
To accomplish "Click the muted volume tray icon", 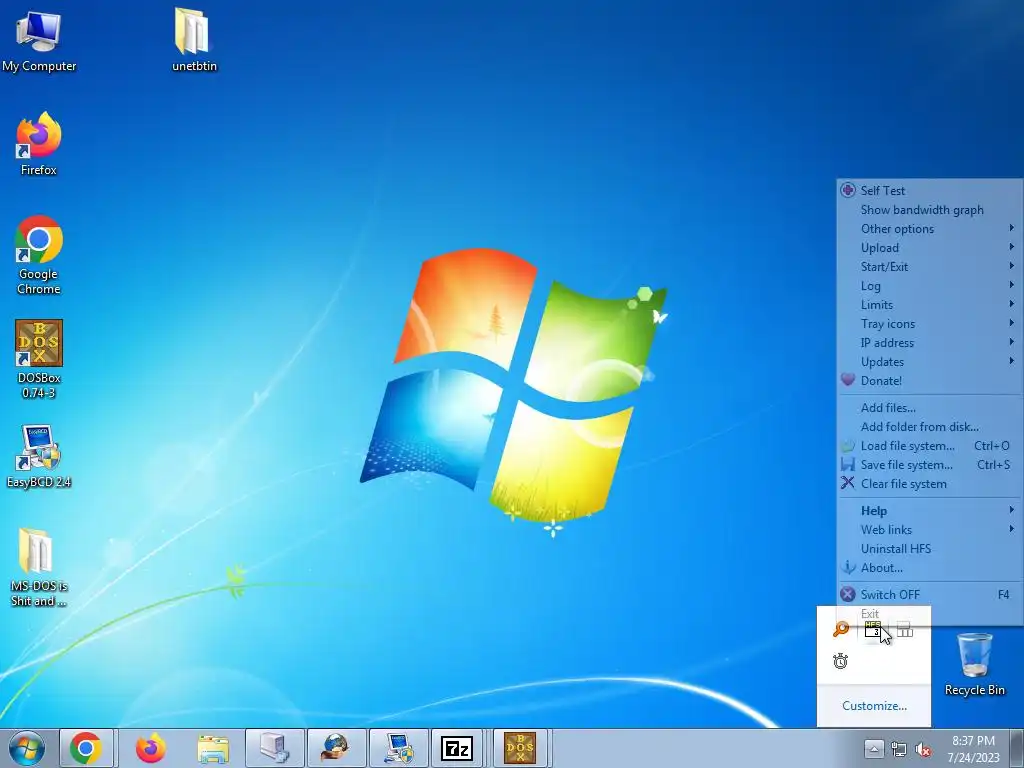I will point(923,750).
